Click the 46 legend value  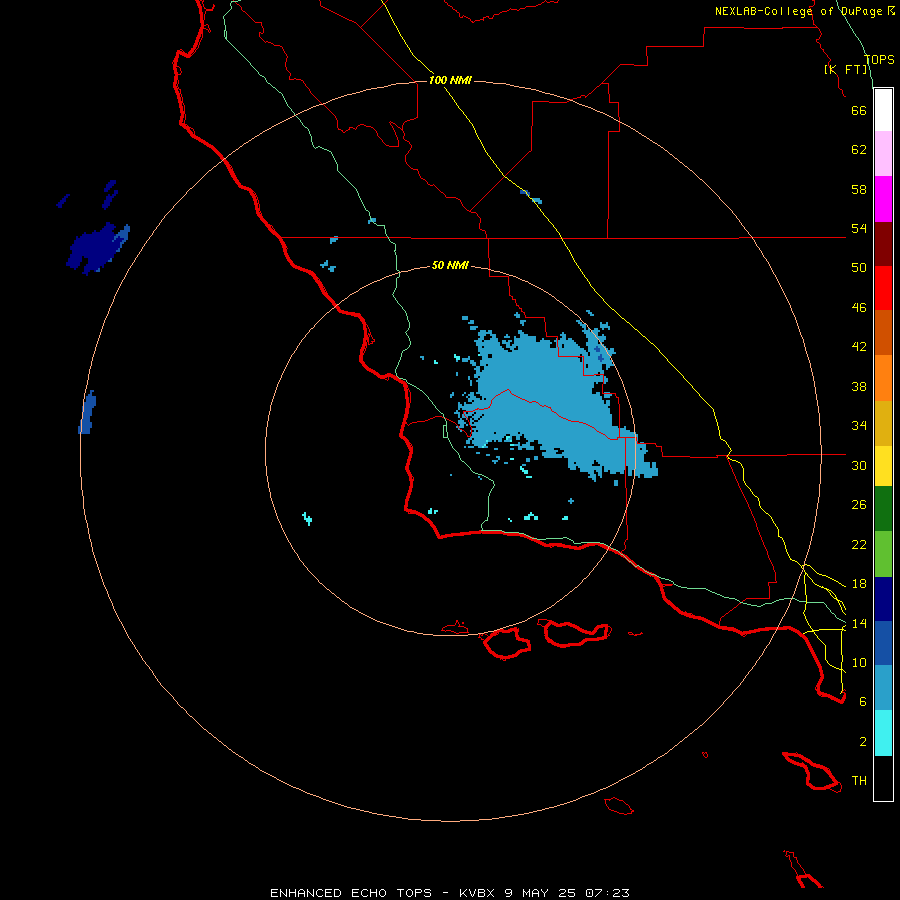[x=859, y=308]
